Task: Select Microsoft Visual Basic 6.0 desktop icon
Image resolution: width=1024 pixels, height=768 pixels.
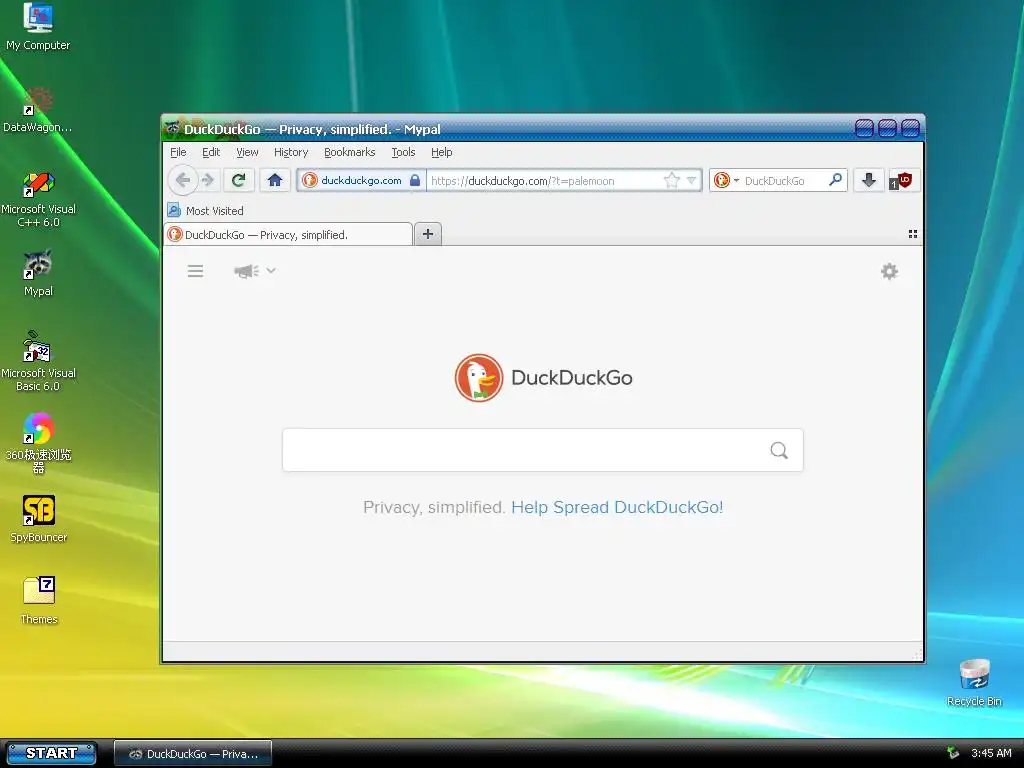Action: tap(38, 361)
